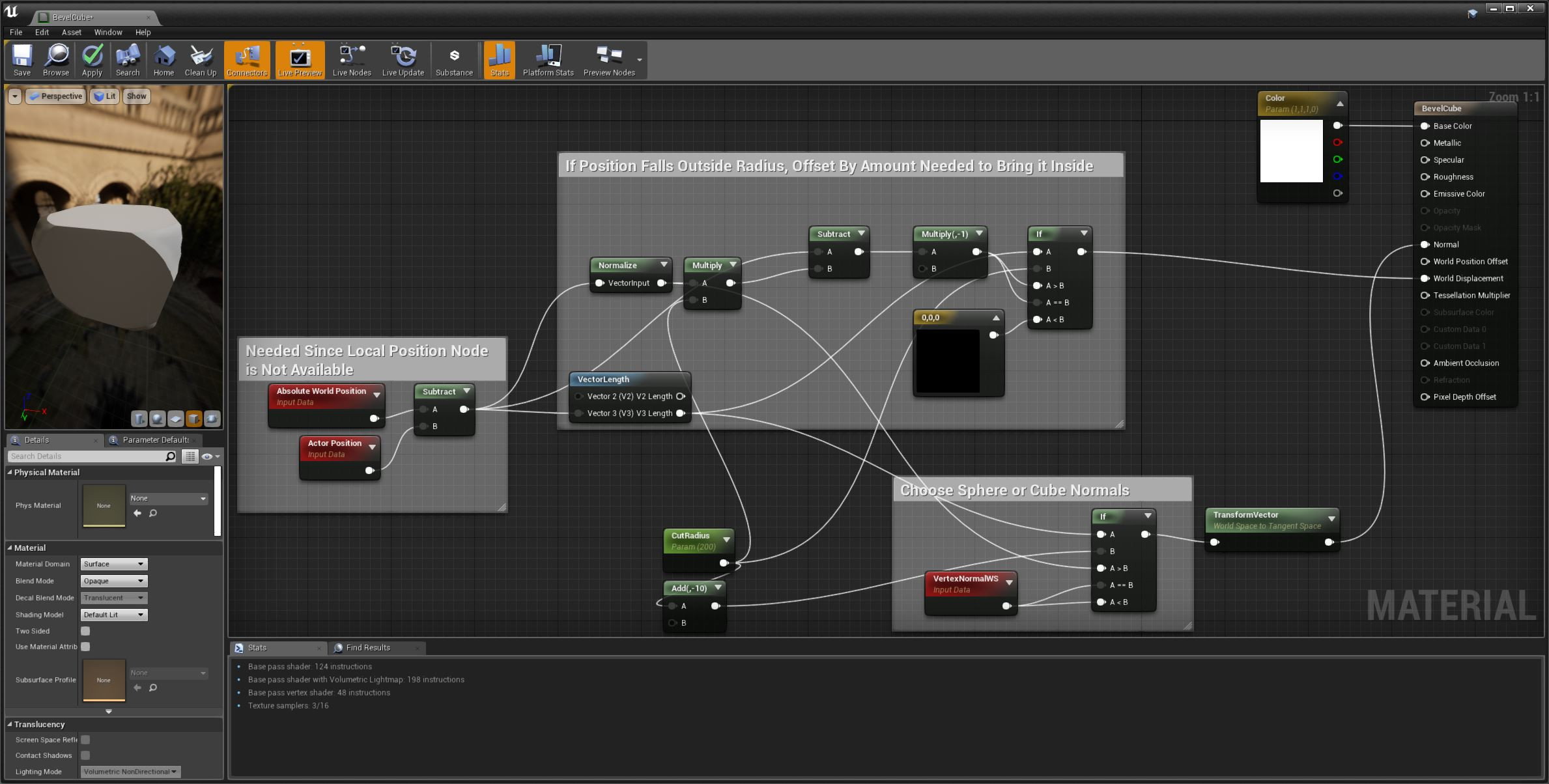Viewport: 1549px width, 784px height.
Task: Click the Live Nodes icon
Action: point(352,59)
